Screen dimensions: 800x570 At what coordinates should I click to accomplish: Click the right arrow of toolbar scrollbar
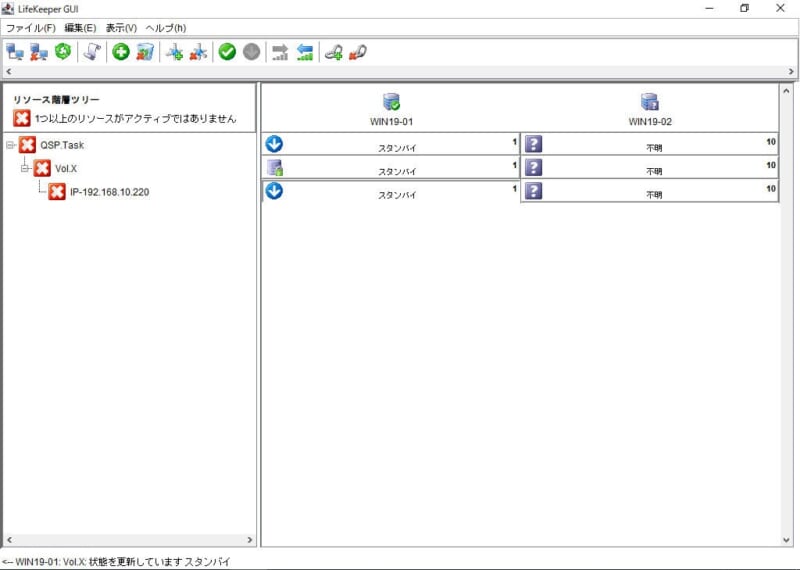click(x=791, y=72)
